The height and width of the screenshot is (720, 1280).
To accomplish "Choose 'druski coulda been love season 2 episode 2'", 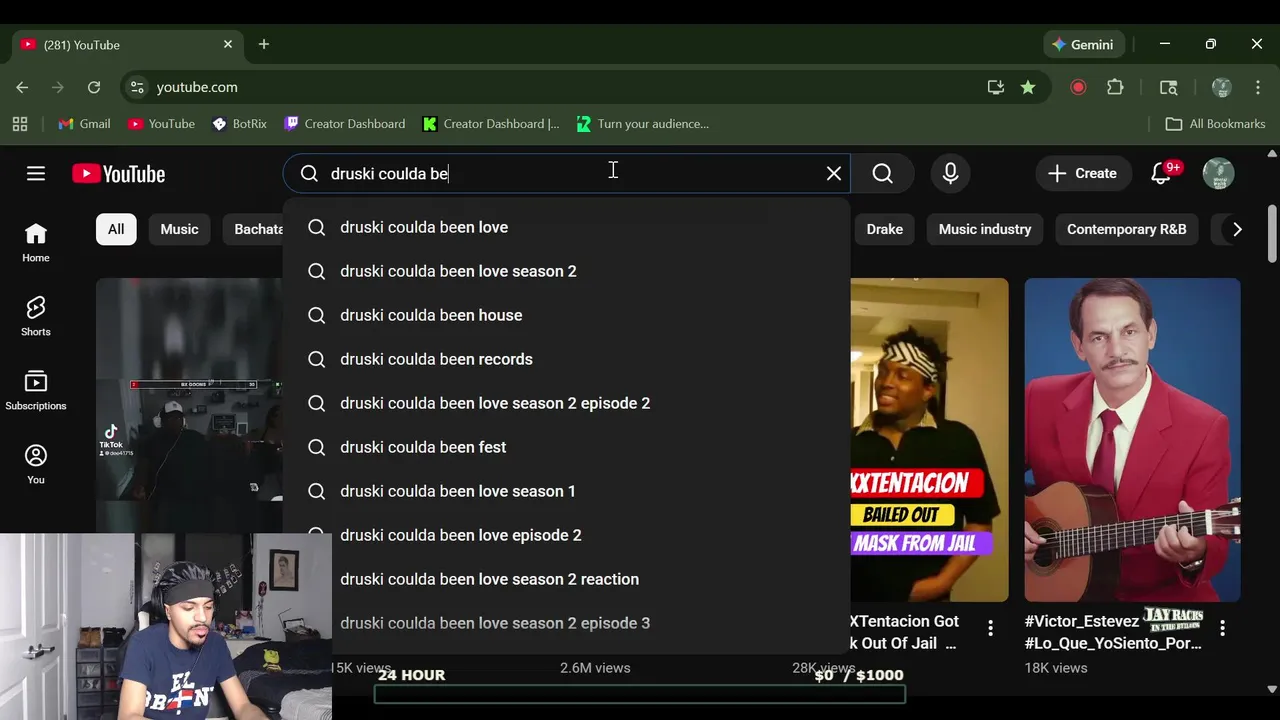I will pos(567,403).
